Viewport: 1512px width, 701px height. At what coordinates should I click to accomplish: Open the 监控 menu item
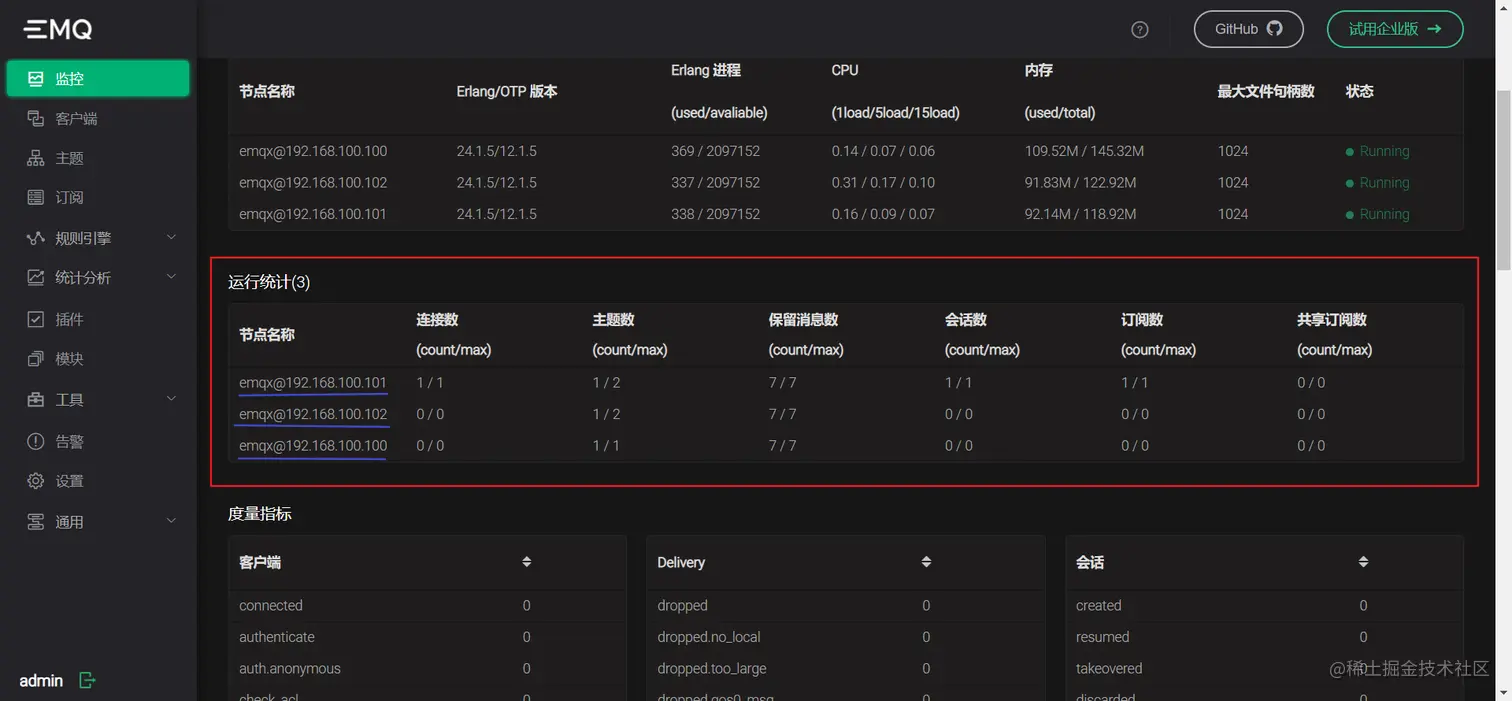98,79
